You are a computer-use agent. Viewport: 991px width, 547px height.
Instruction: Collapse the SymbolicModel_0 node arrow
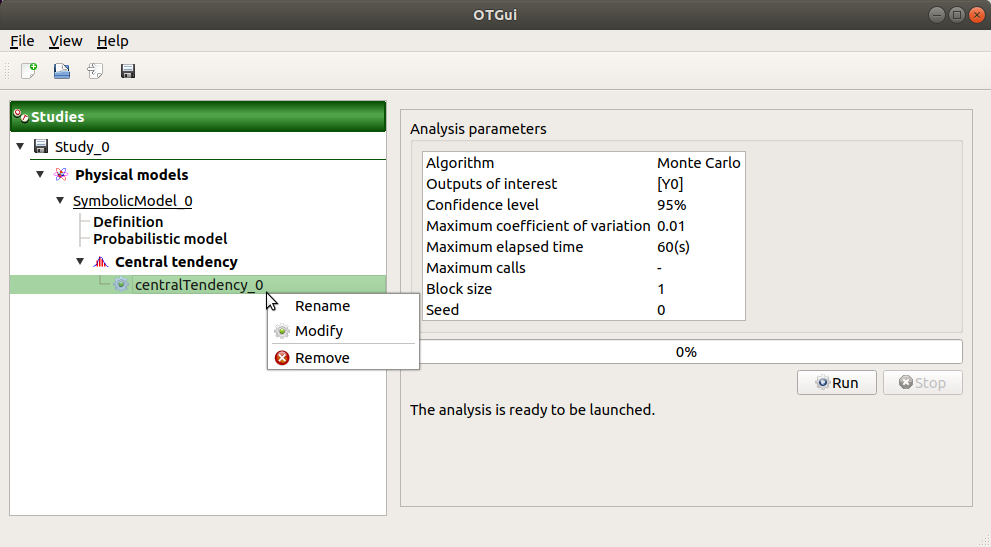point(60,201)
